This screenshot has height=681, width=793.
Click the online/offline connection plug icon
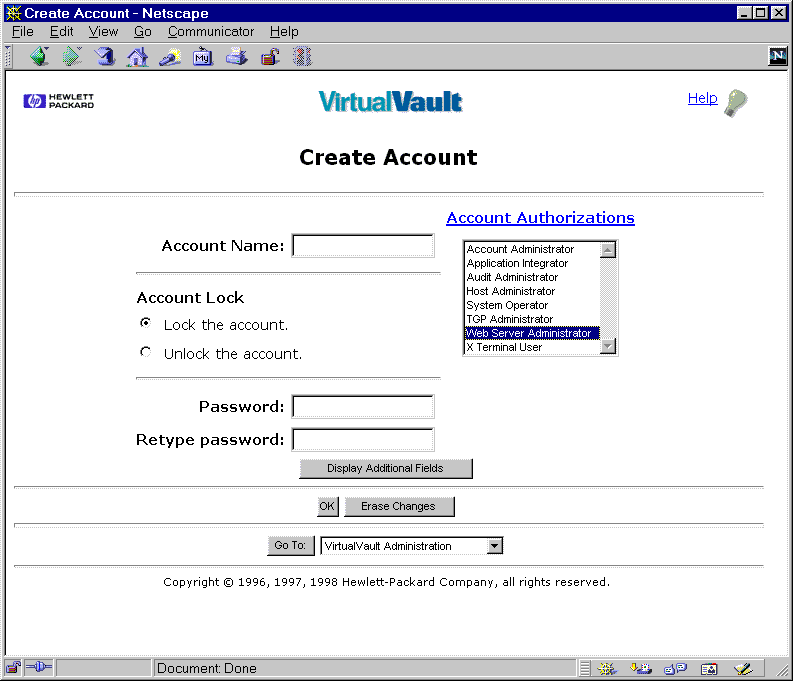pyautogui.click(x=38, y=667)
